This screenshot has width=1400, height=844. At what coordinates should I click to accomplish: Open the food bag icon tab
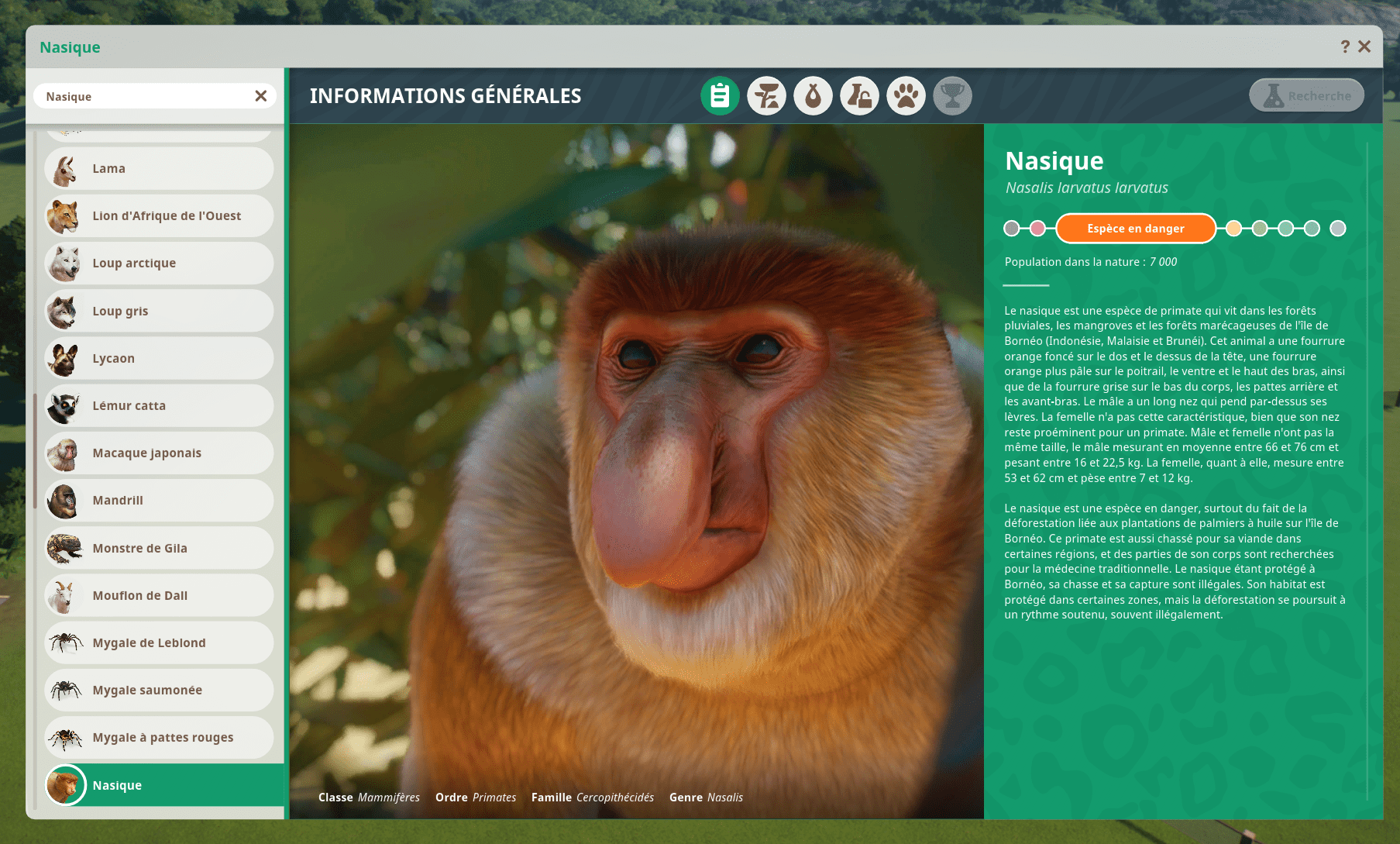click(x=813, y=96)
